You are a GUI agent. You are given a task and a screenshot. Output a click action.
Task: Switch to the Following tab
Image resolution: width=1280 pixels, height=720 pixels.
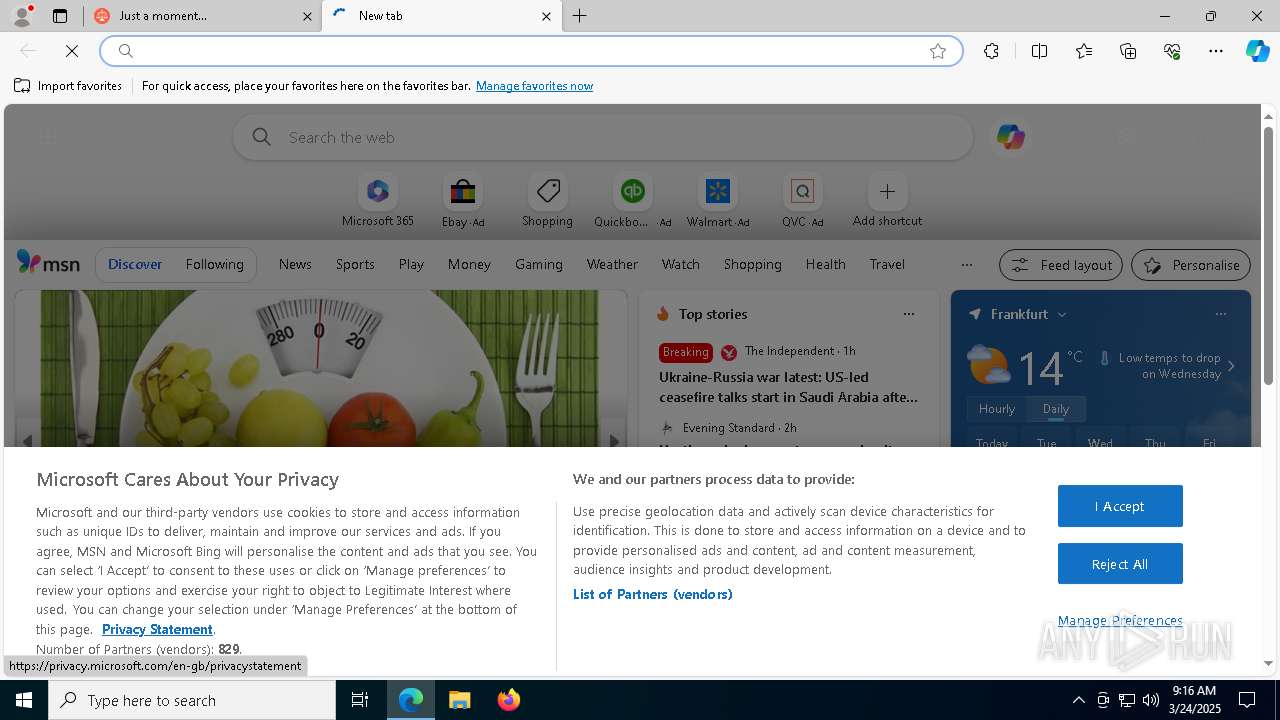pos(214,264)
